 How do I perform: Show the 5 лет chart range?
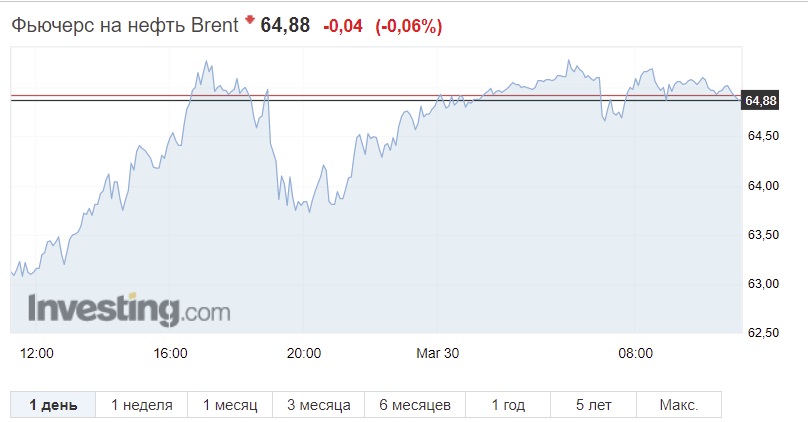[x=594, y=405]
